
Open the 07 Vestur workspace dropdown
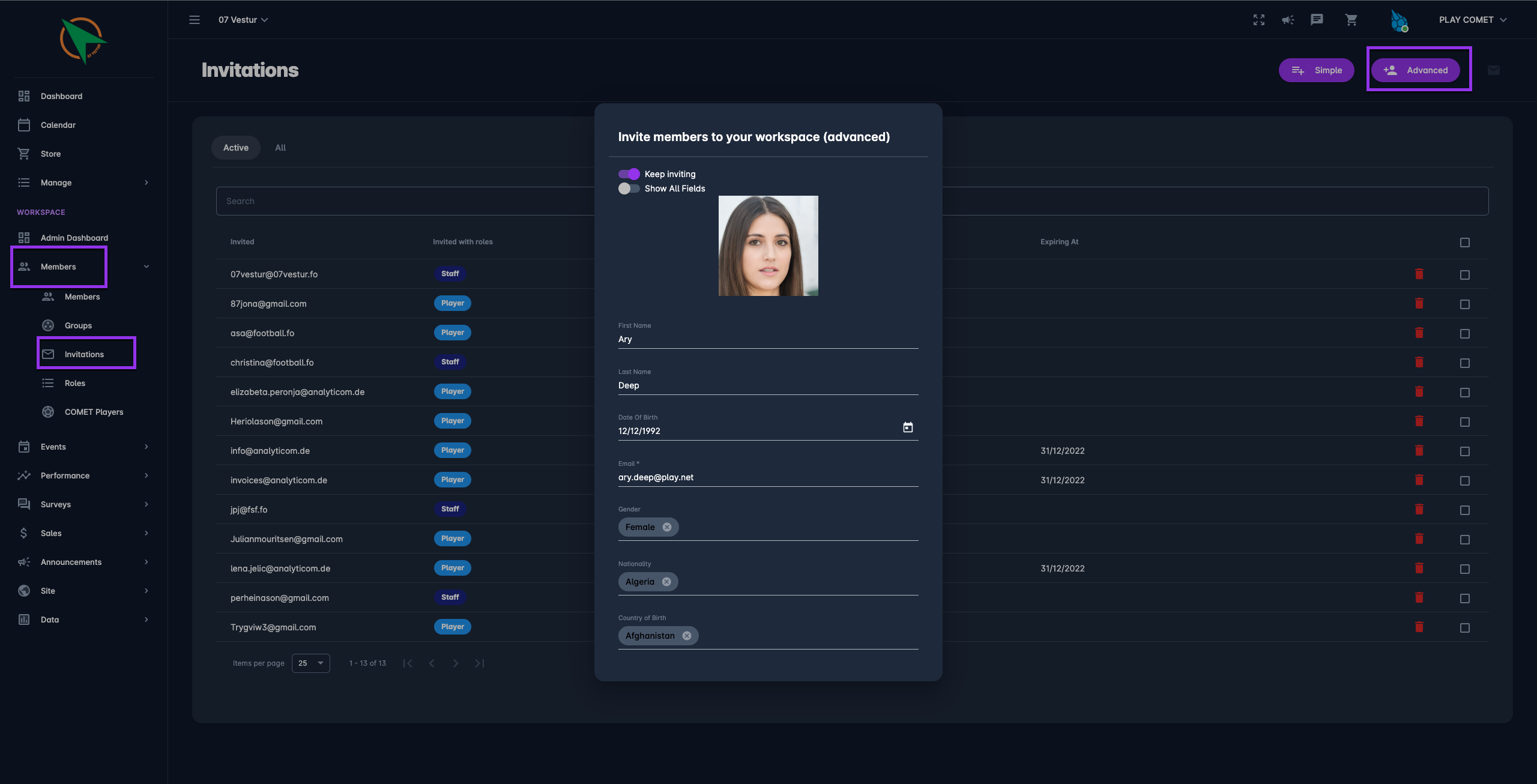[x=243, y=20]
